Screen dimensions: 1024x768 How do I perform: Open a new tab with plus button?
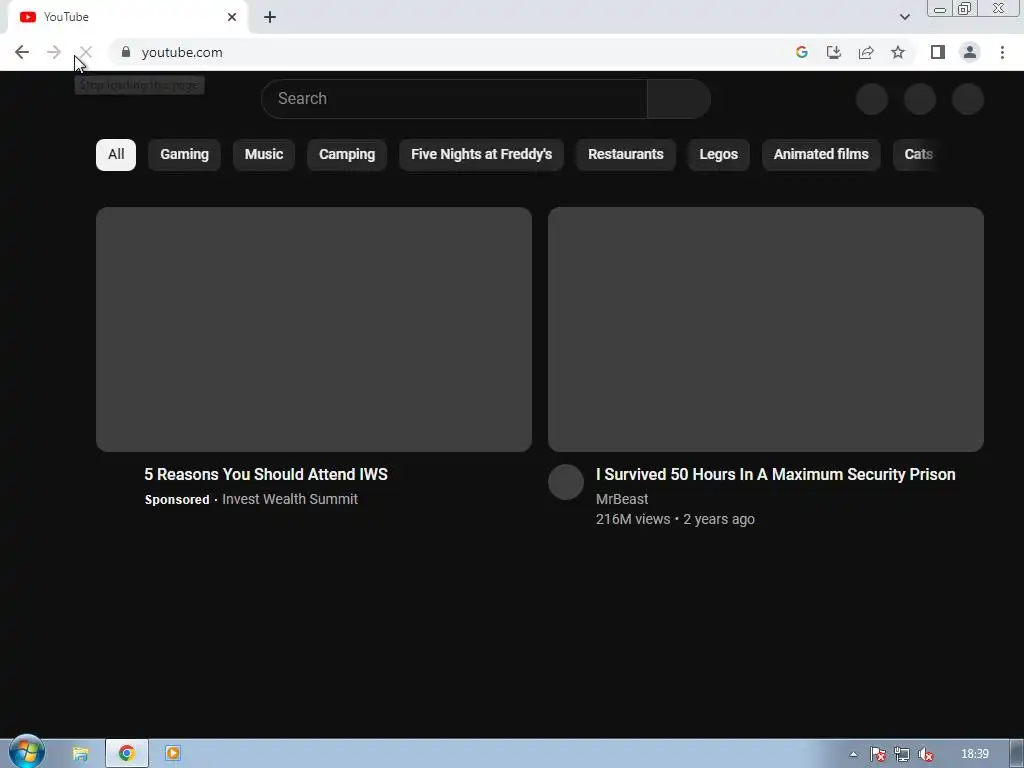coord(270,18)
